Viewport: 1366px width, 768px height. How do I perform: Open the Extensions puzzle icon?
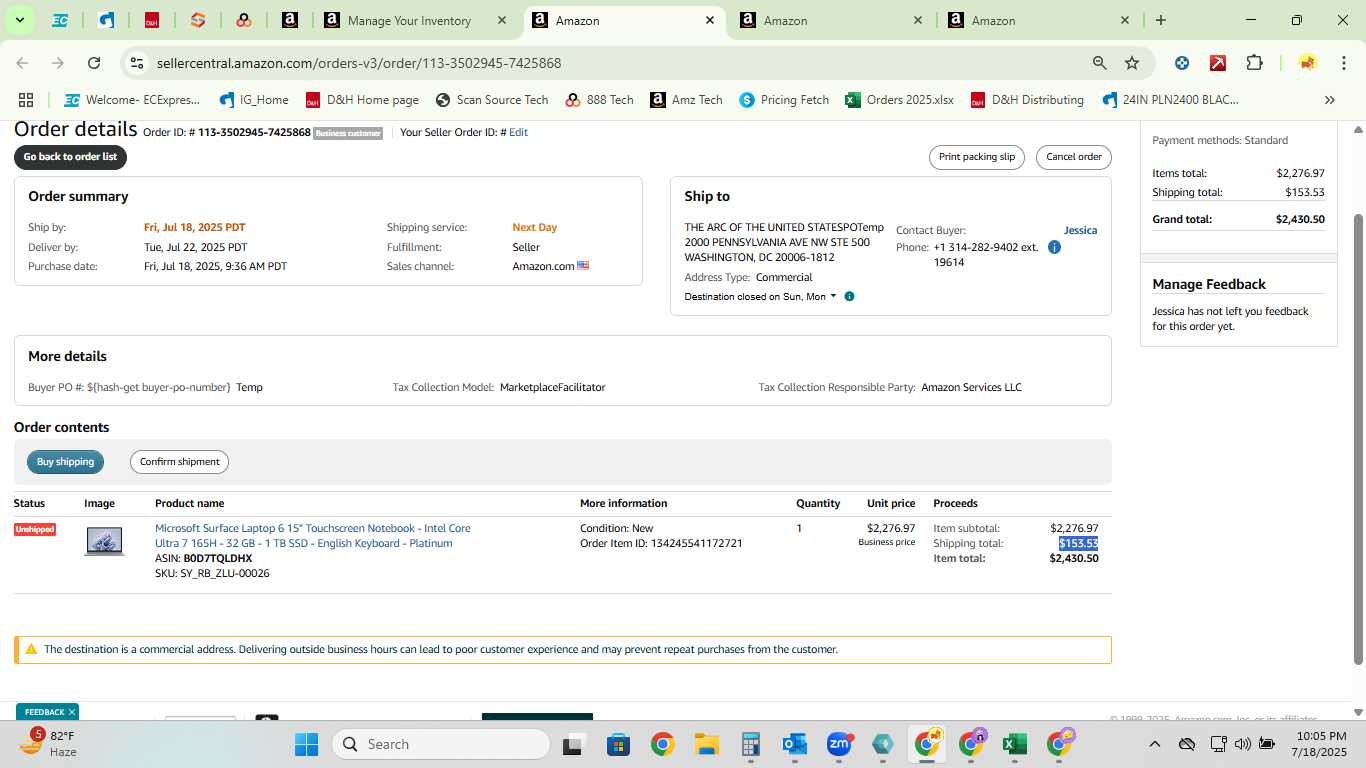1254,63
